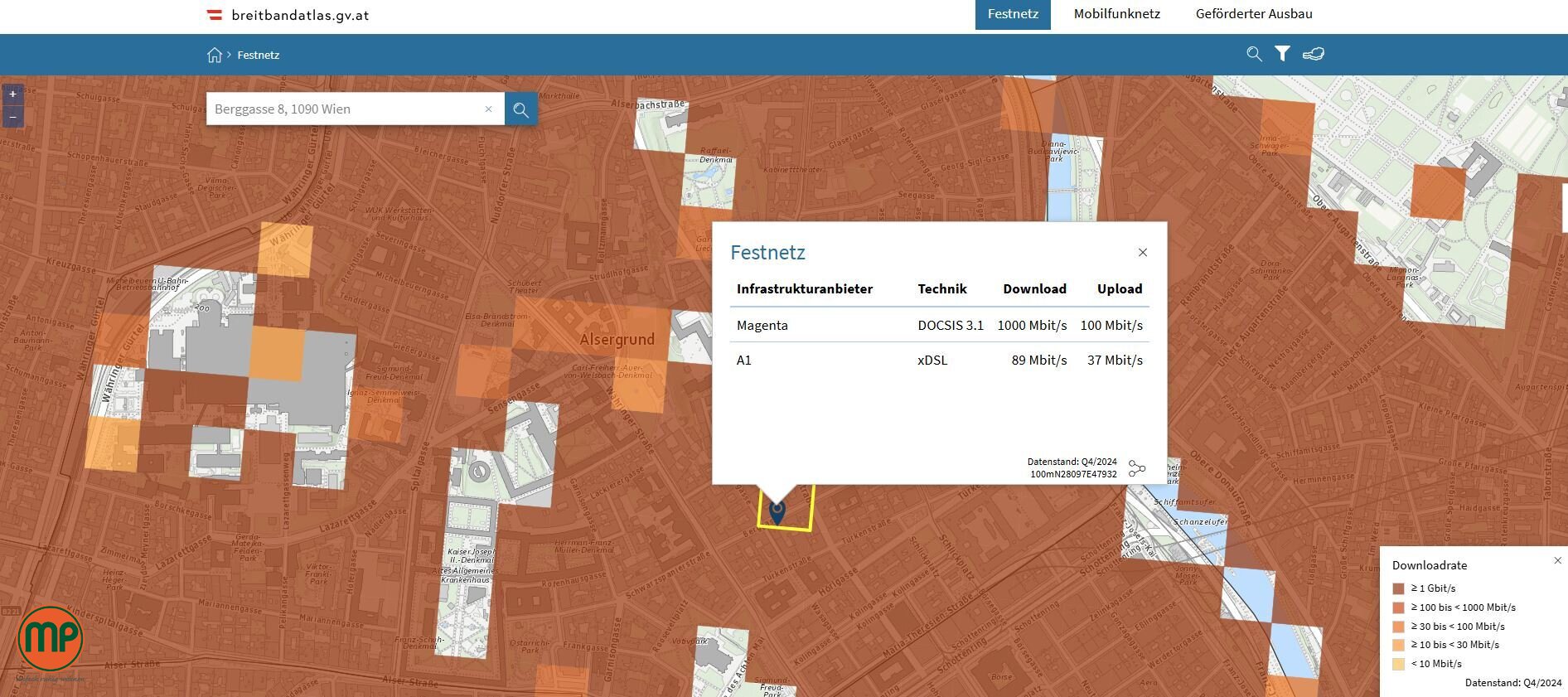Click the 100 Mbit/s upload value
Viewport: 1568px width, 697px height.
1111,325
